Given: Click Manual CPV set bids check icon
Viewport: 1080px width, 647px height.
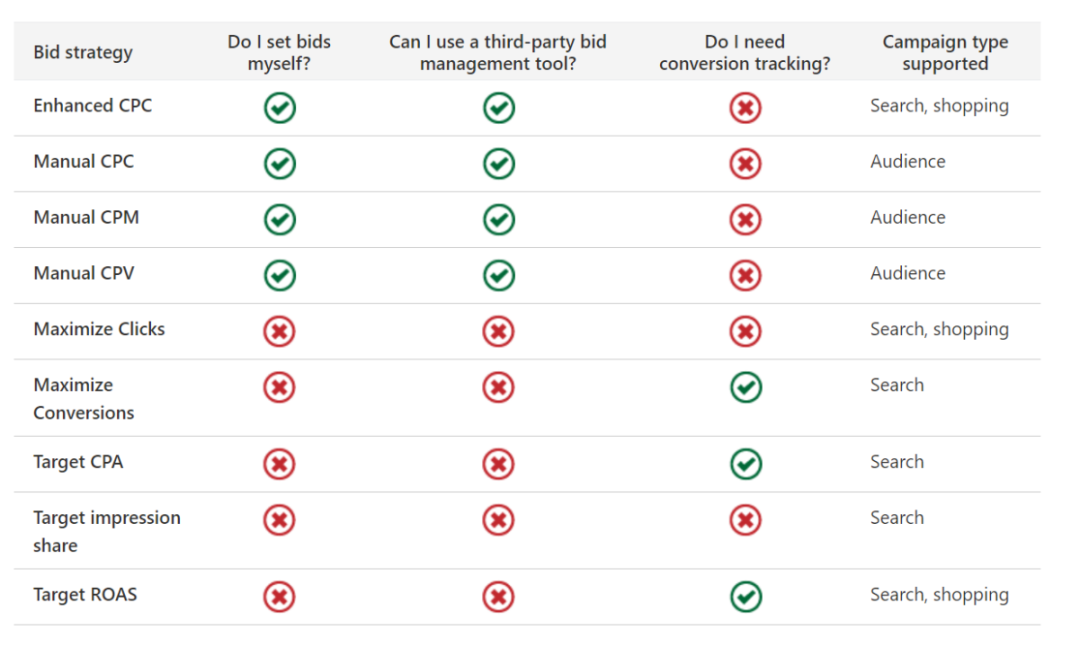Looking at the screenshot, I should pos(280,276).
